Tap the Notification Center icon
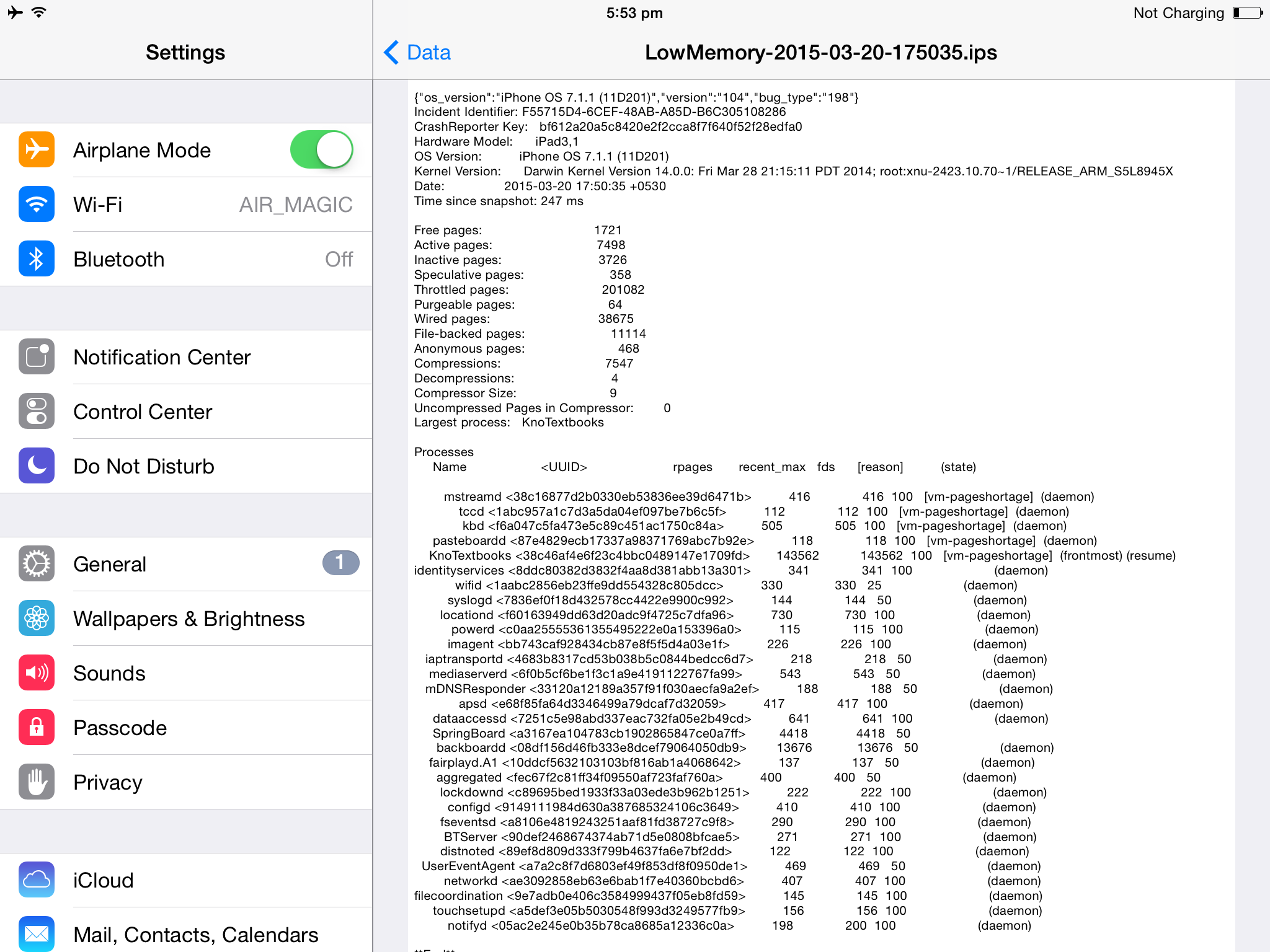 pyautogui.click(x=37, y=357)
